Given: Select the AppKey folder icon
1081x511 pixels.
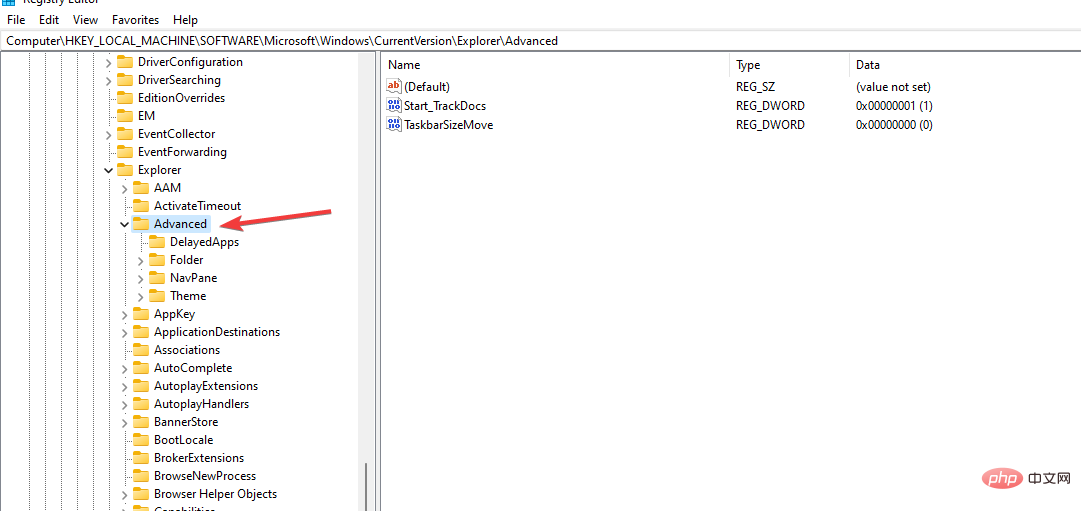Looking at the screenshot, I should point(141,314).
